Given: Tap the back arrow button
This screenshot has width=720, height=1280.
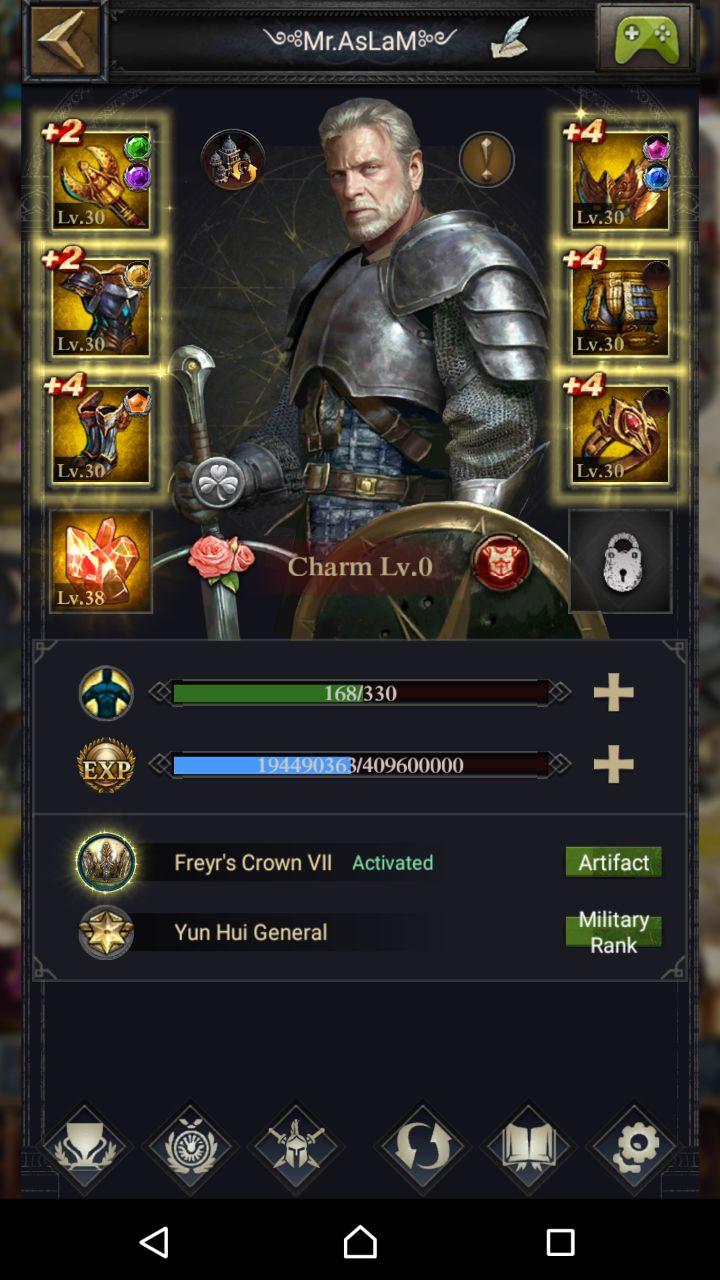Looking at the screenshot, I should [65, 41].
